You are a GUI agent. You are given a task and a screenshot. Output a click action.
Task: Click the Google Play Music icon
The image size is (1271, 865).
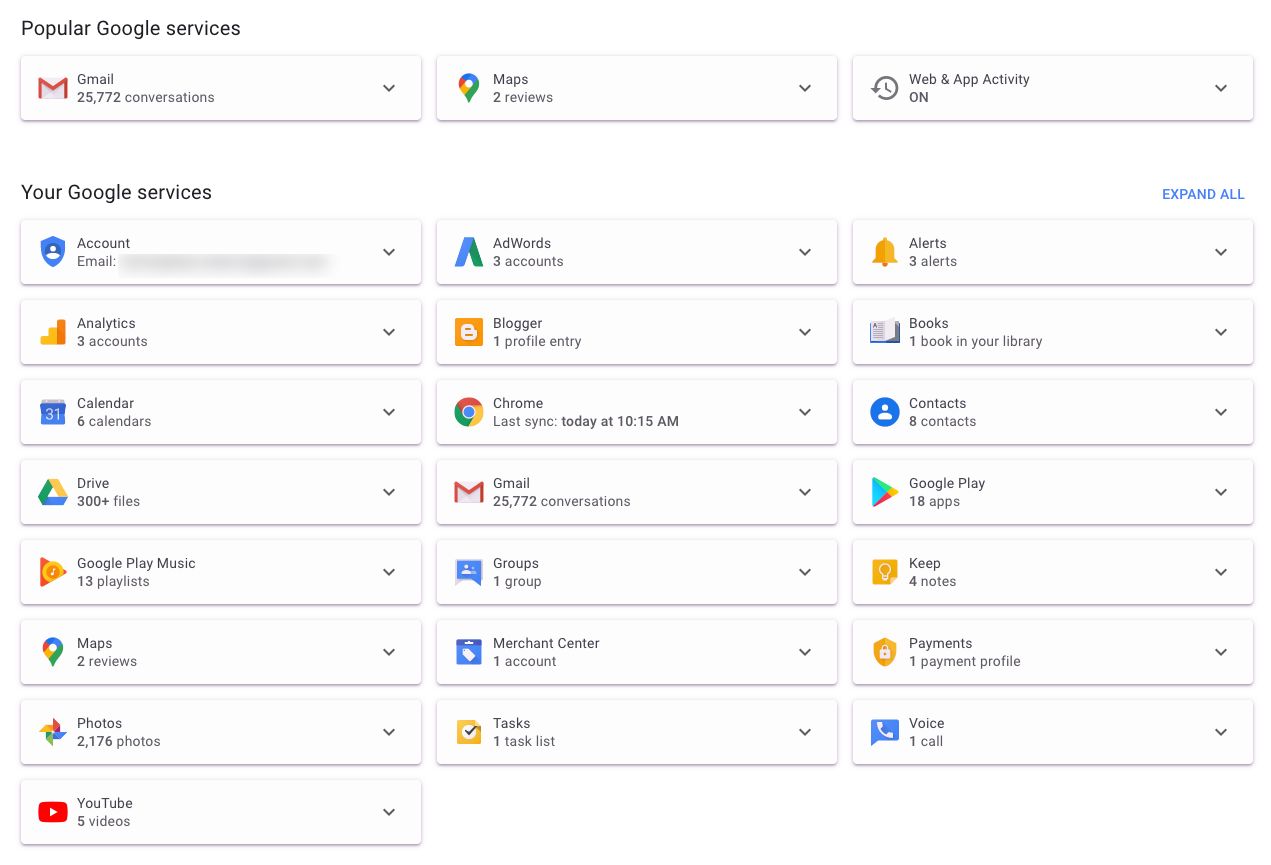[53, 572]
